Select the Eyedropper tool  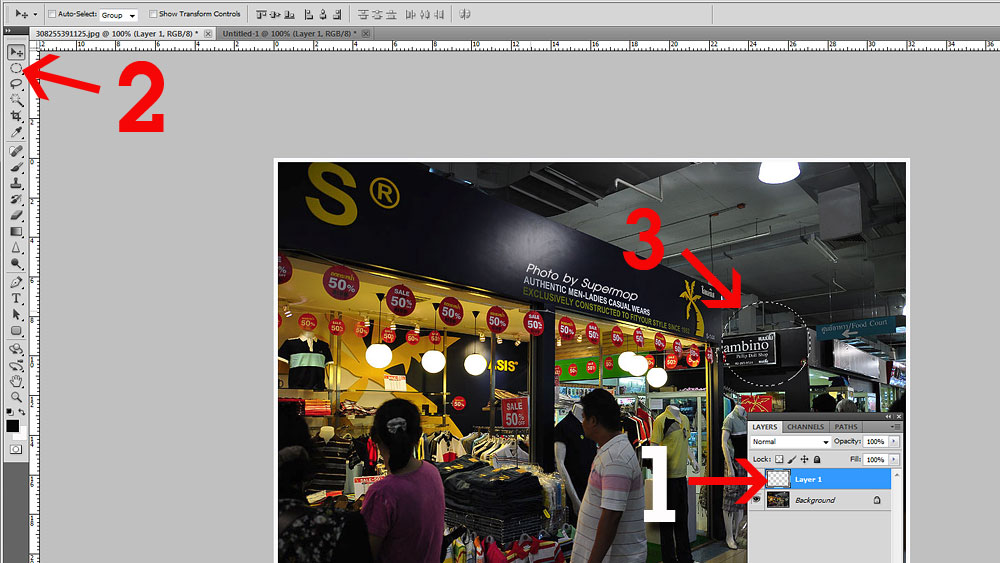point(16,132)
